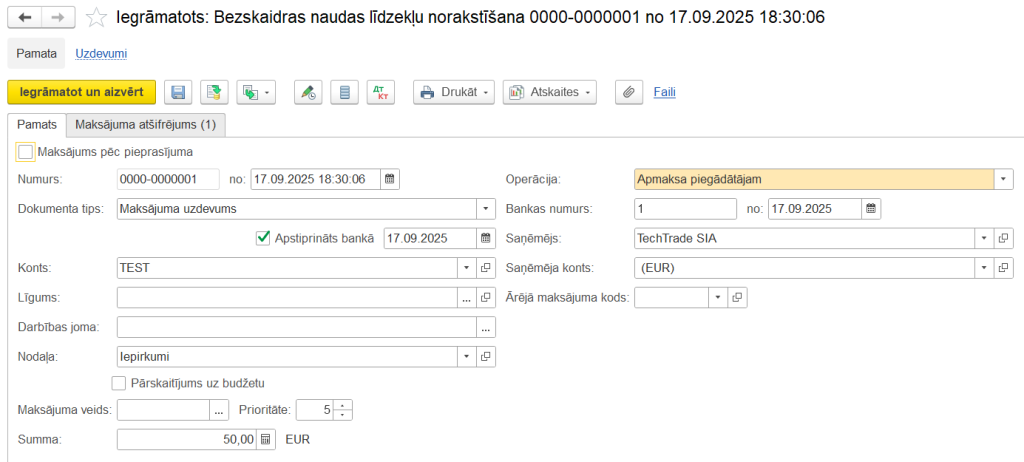Expand the Operācija dropdown list
The image size is (1024, 462).
[1004, 179]
